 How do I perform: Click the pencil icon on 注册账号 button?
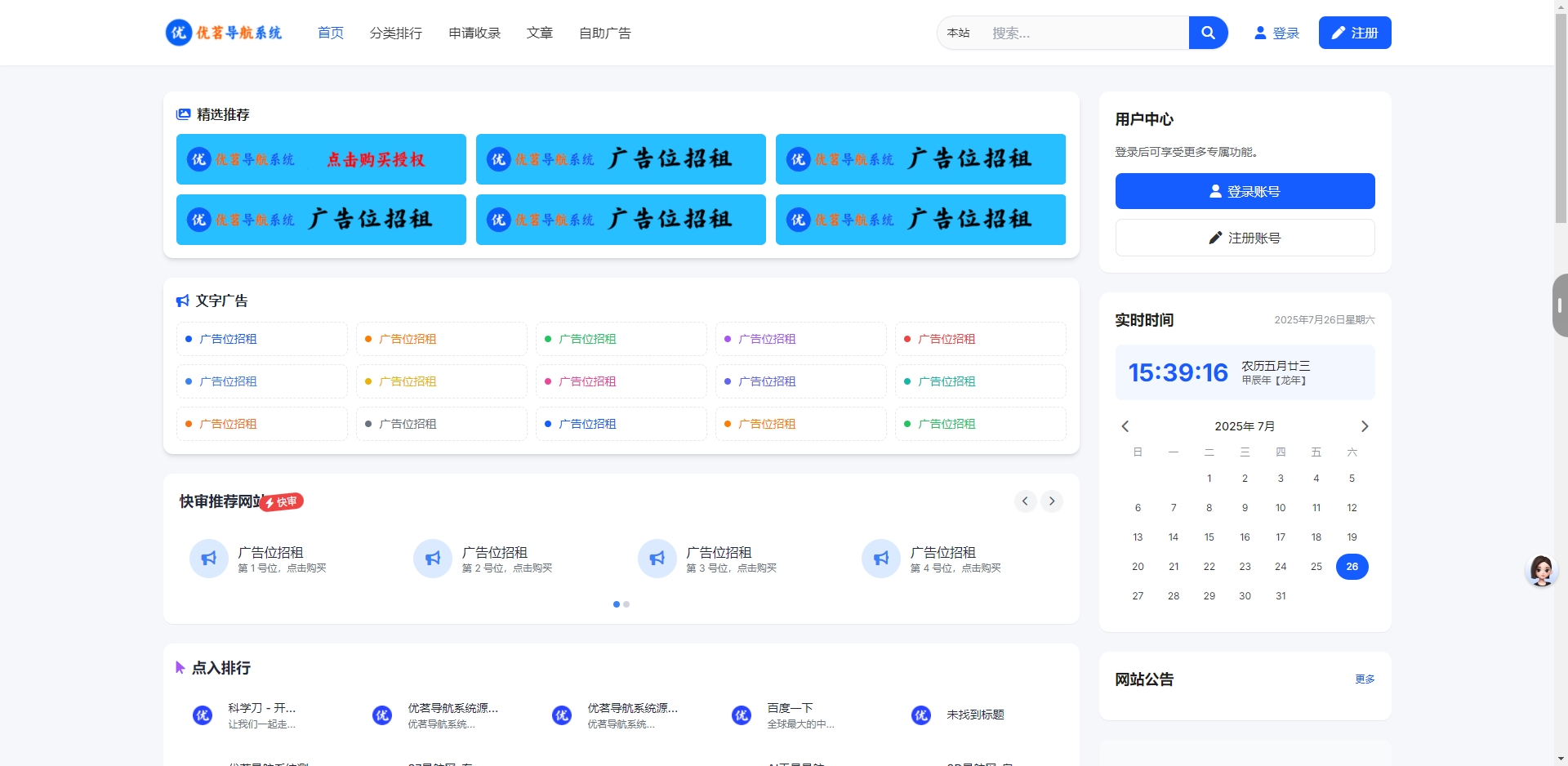1216,238
